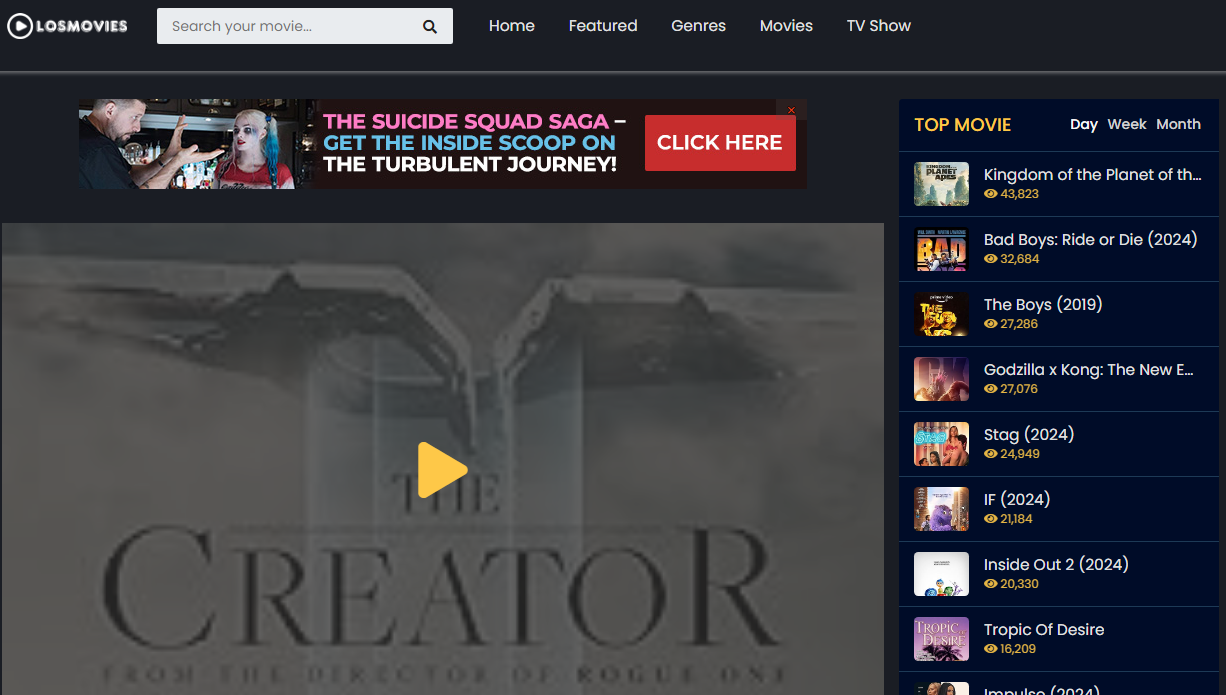Click the Stag poster thumbnail
Image resolution: width=1226 pixels, height=695 pixels.
941,444
